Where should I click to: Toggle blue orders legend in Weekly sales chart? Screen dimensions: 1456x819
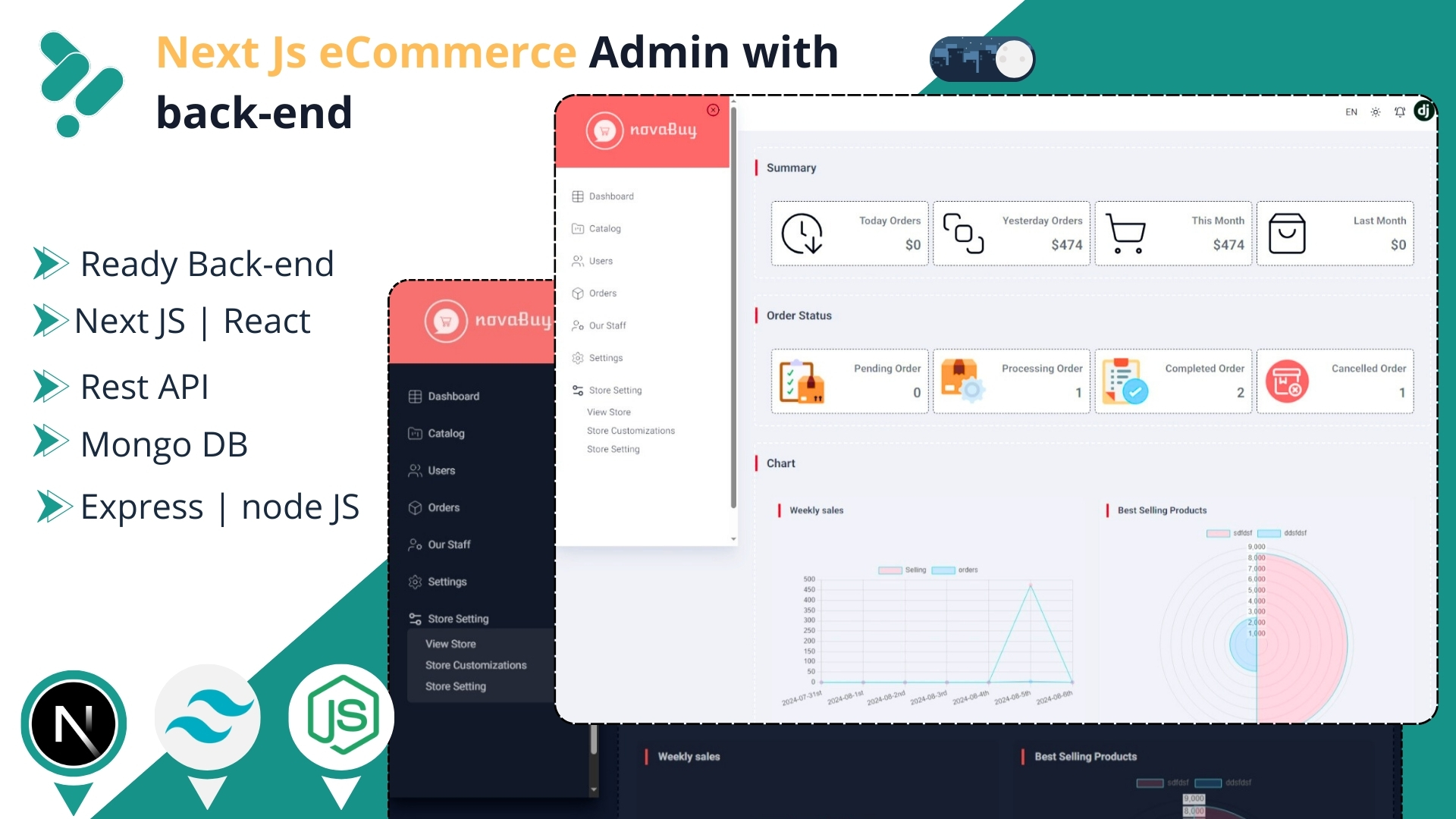(x=943, y=570)
